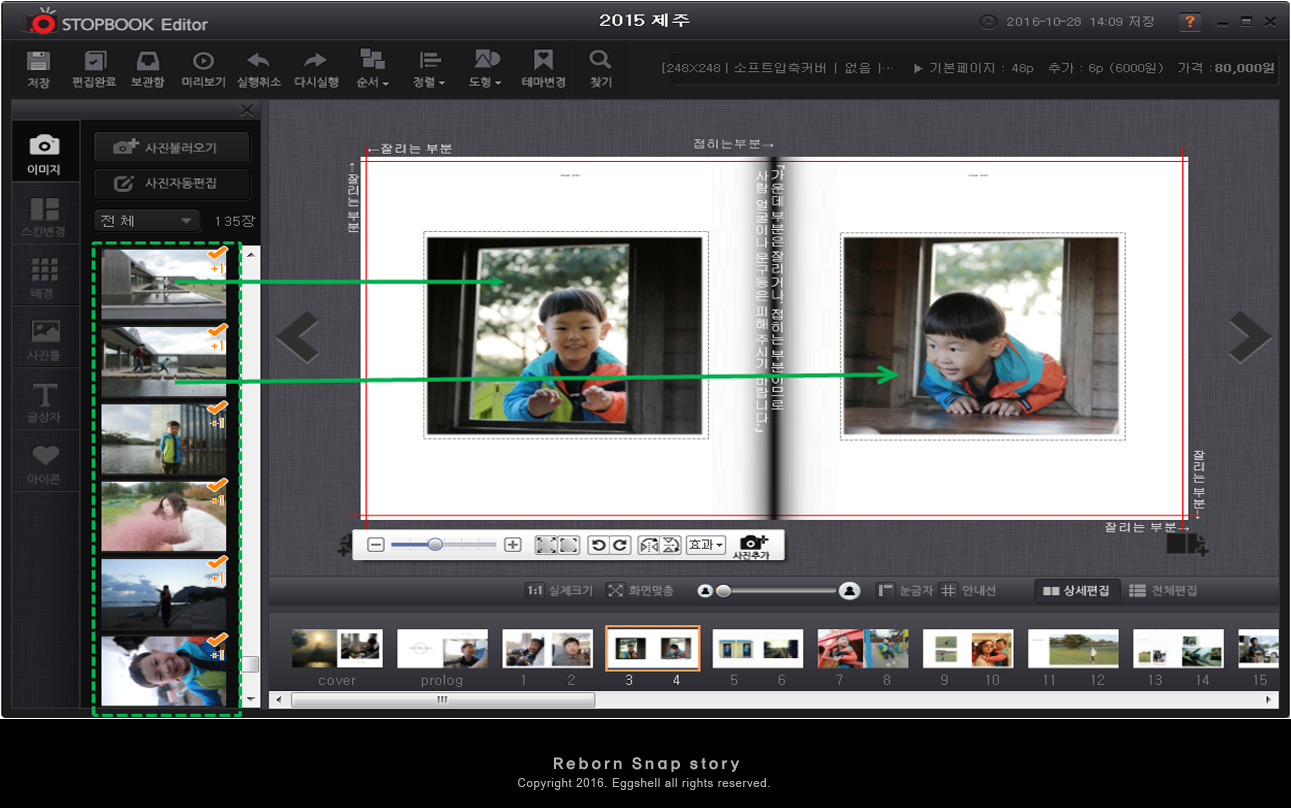Click the photo zoom slider handle

click(x=435, y=545)
